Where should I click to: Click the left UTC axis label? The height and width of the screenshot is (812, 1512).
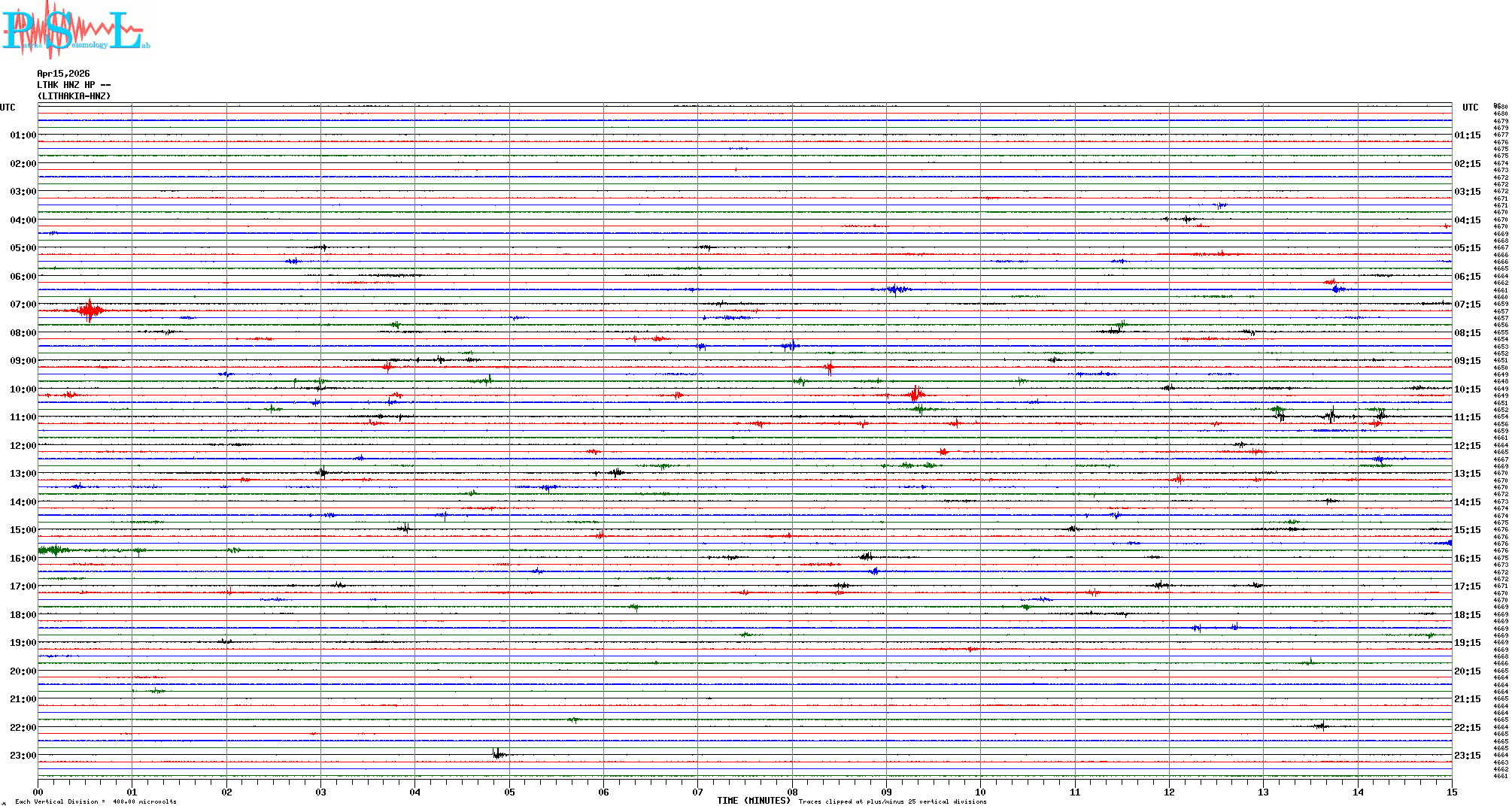click(x=8, y=108)
